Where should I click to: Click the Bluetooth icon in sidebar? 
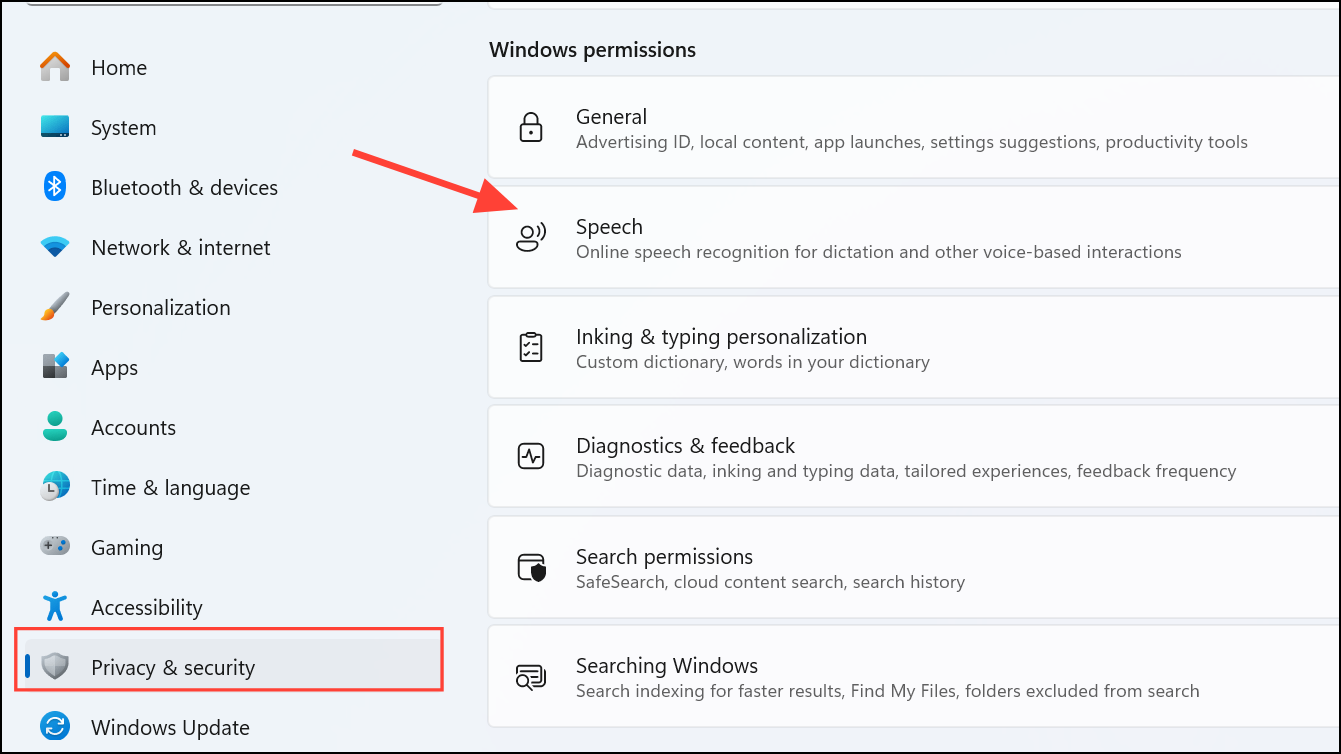point(55,186)
